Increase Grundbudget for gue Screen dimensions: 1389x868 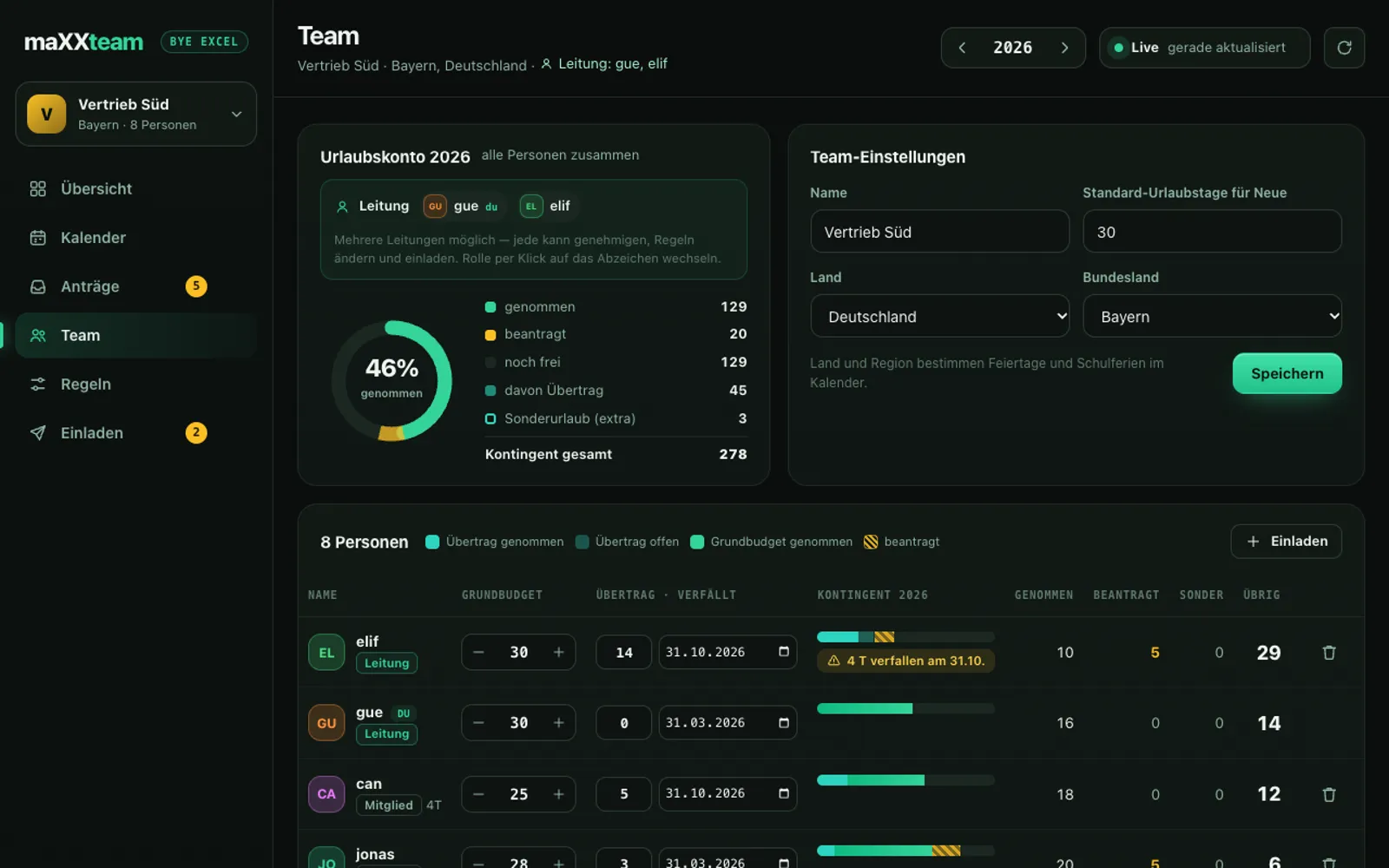(558, 723)
